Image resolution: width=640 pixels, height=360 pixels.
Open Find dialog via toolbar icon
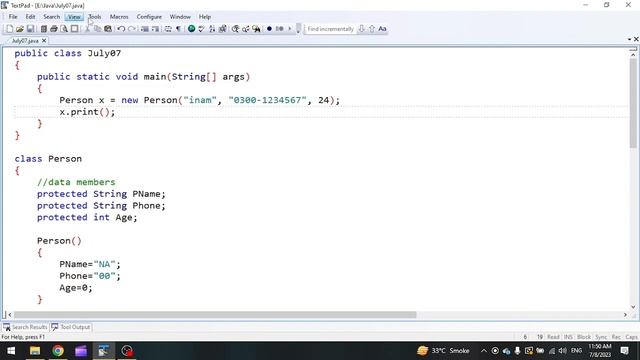(x=236, y=29)
